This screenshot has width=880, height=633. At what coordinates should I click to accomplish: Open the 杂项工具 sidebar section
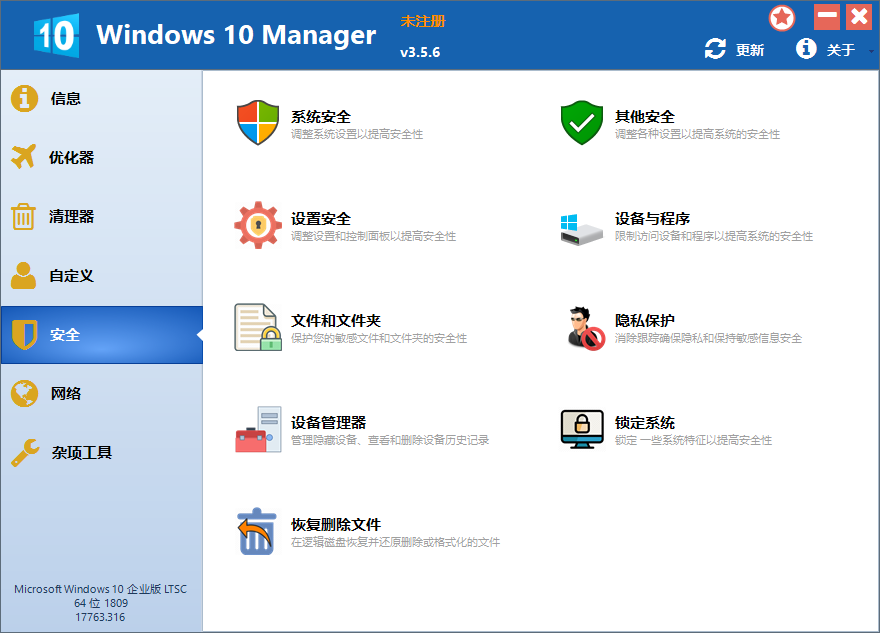point(81,453)
